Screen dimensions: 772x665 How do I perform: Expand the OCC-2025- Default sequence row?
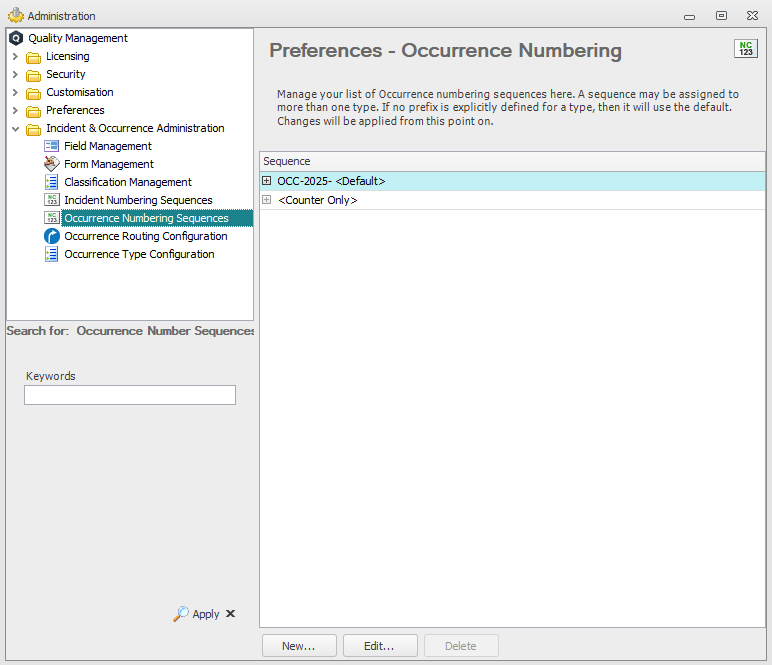tap(266, 181)
